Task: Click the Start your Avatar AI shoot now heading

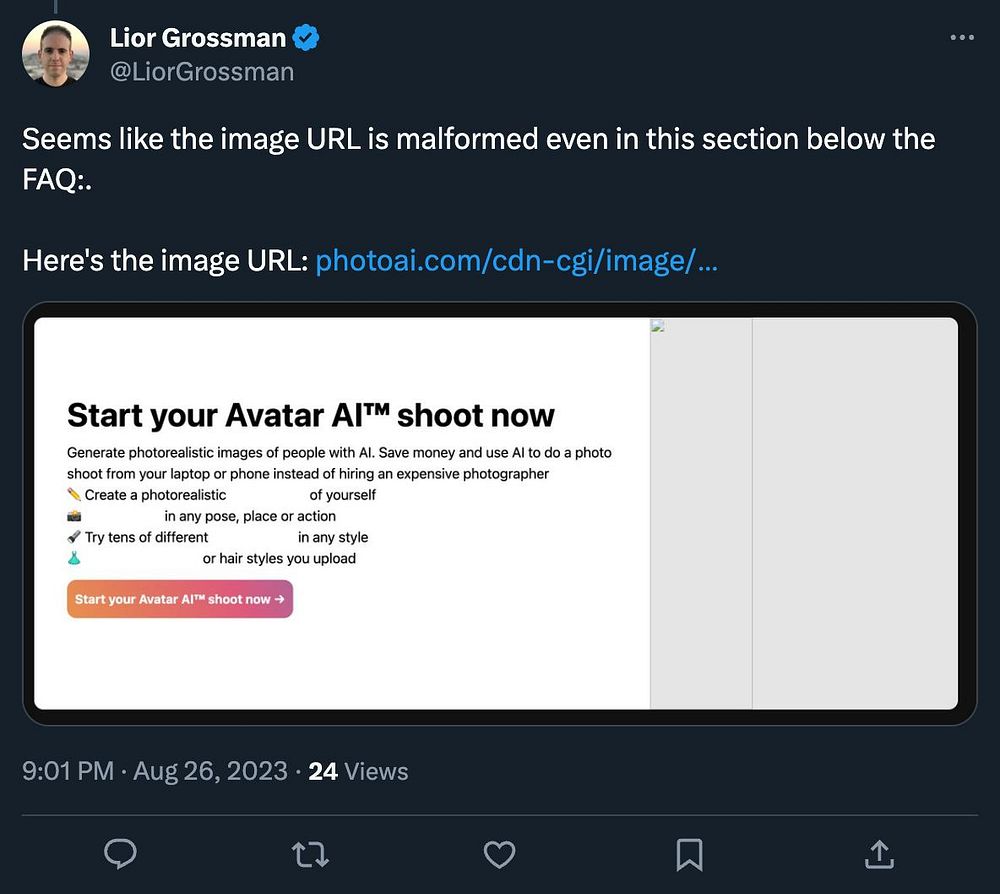Action: pyautogui.click(x=310, y=415)
